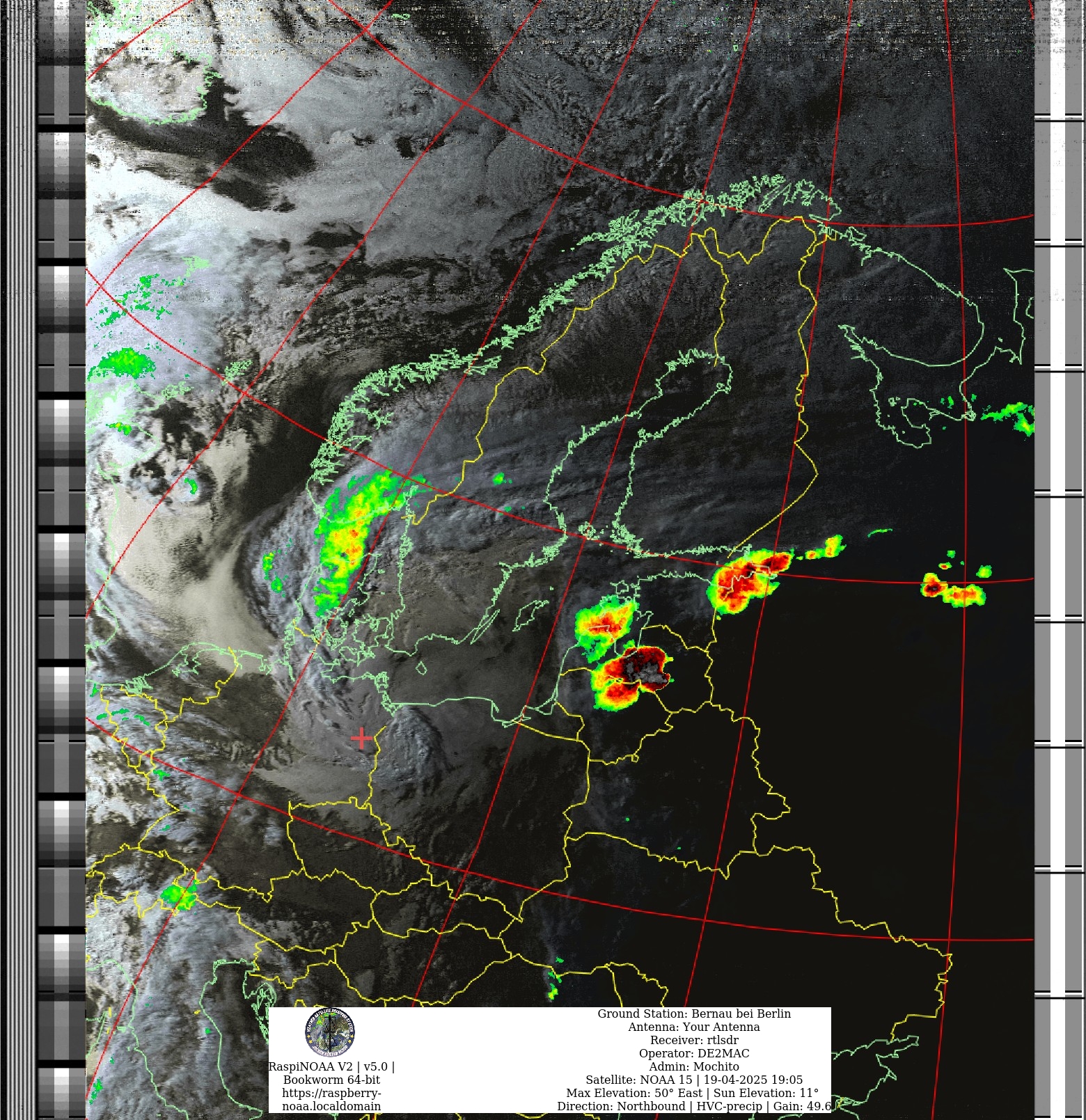Screen dimensions: 1086x1120
Task: Click the round RaspiNOAA logo badge
Action: pyautogui.click(x=330, y=1033)
